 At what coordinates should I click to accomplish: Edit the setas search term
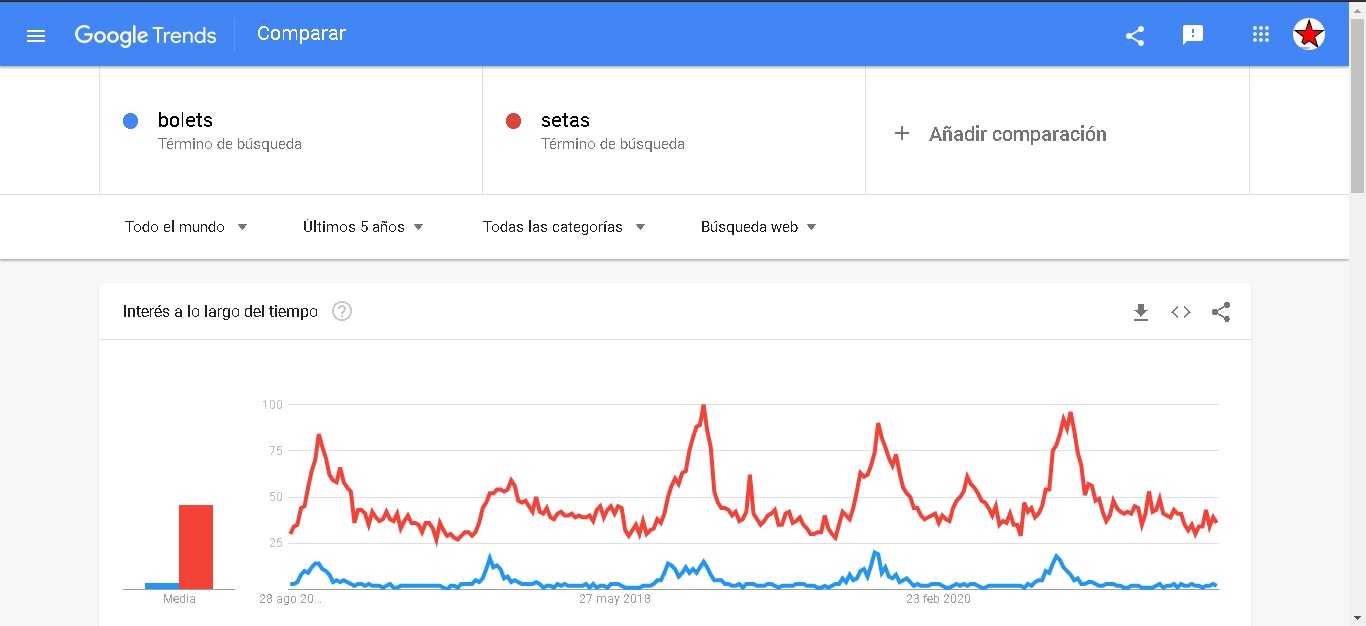[566, 120]
